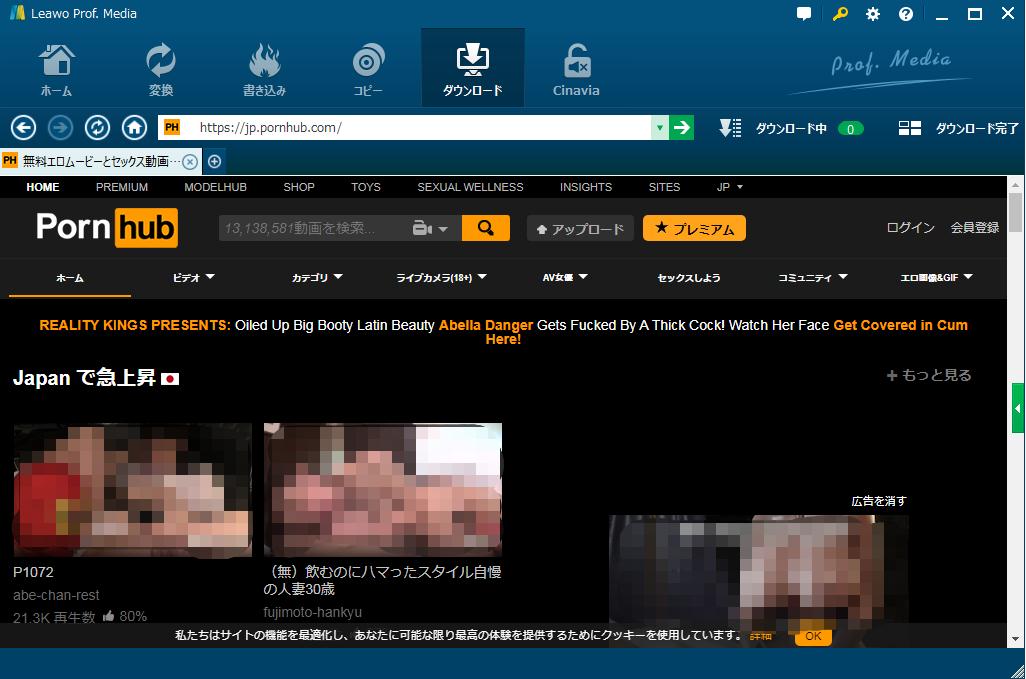Open the activation key icon
This screenshot has width=1026, height=679.
point(840,14)
